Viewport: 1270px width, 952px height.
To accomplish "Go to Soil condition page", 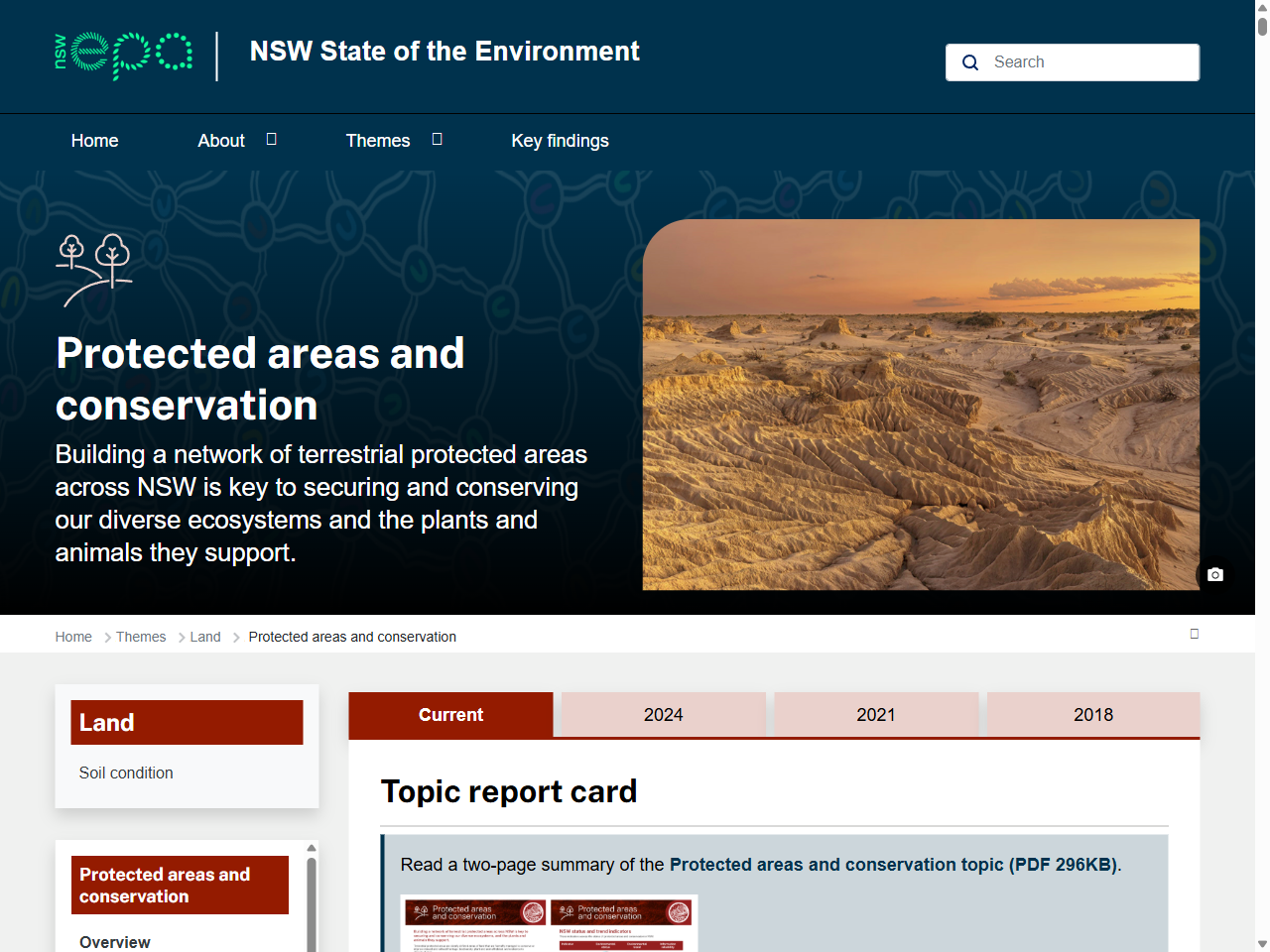I will 126,773.
